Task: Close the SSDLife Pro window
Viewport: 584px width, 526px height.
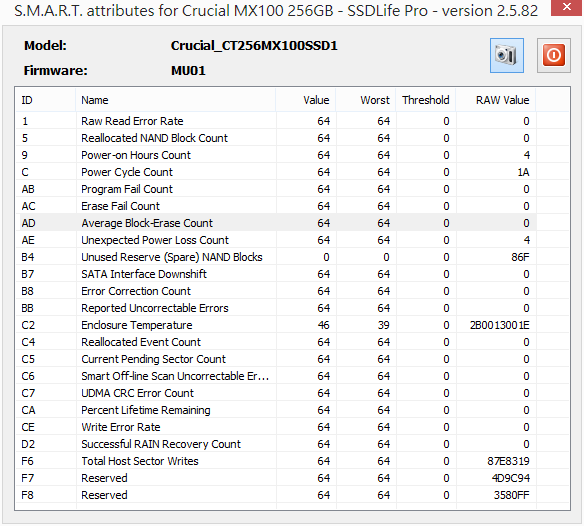Action: (x=567, y=7)
